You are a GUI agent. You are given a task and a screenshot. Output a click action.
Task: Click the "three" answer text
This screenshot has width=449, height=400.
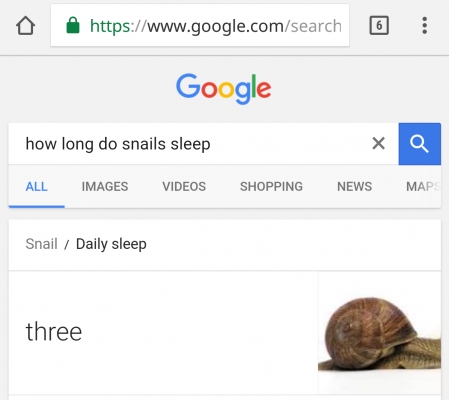pyautogui.click(x=54, y=331)
